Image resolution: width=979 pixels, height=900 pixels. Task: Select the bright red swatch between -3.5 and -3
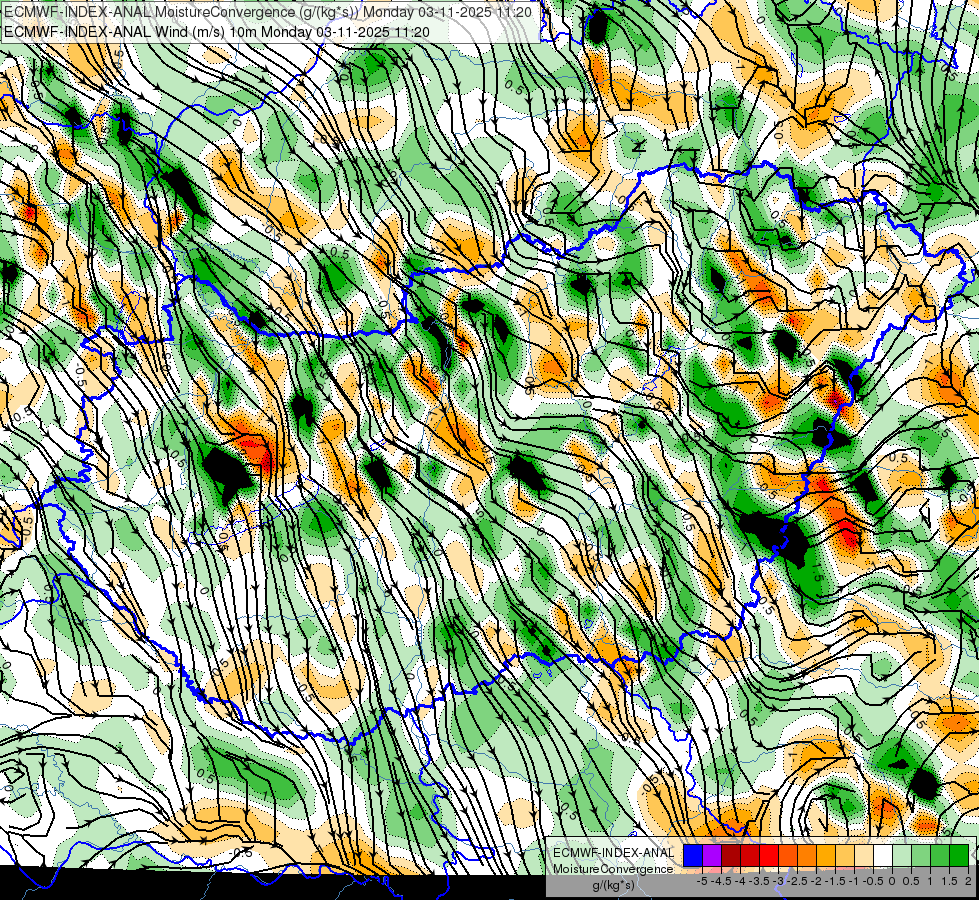coord(769,855)
